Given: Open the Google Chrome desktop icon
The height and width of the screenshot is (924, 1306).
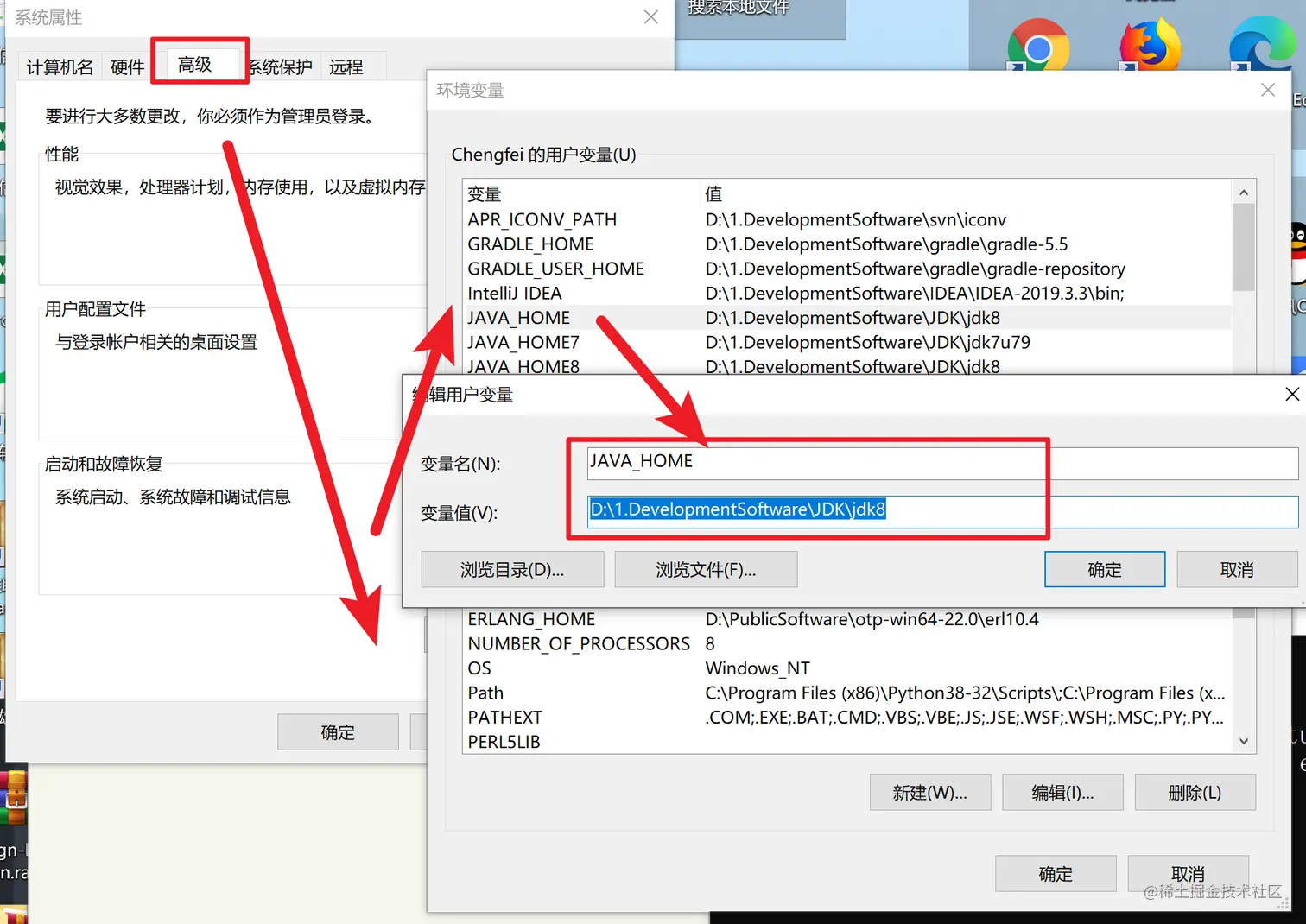Looking at the screenshot, I should [x=1037, y=45].
